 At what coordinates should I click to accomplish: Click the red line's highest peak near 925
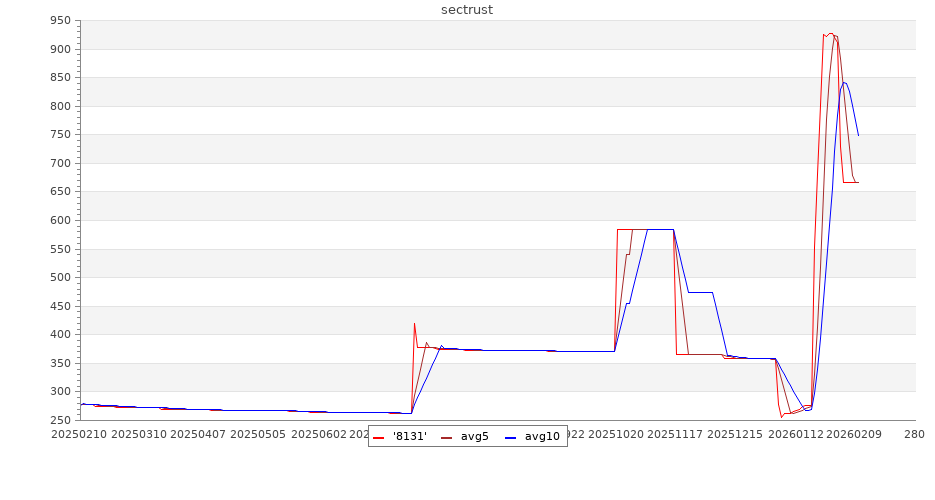[x=830, y=34]
